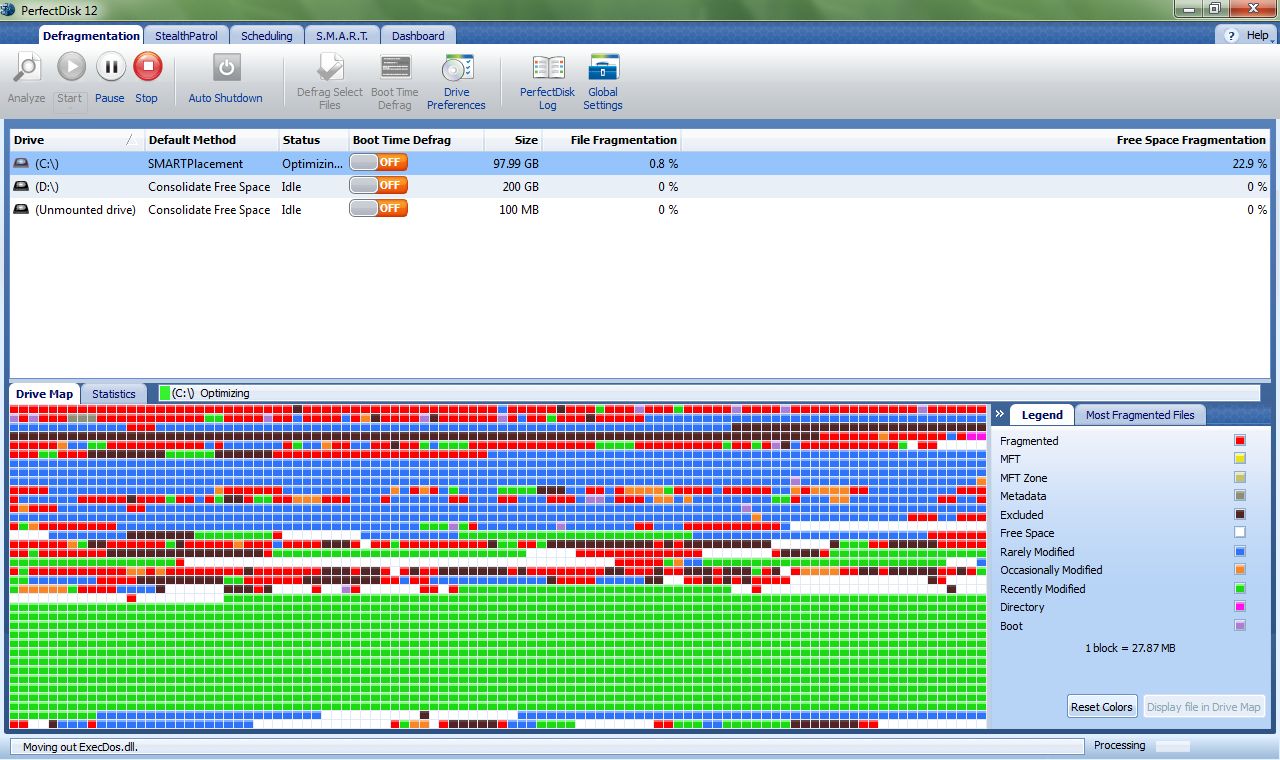
Task: Click the Help question mark icon
Action: click(x=1233, y=35)
